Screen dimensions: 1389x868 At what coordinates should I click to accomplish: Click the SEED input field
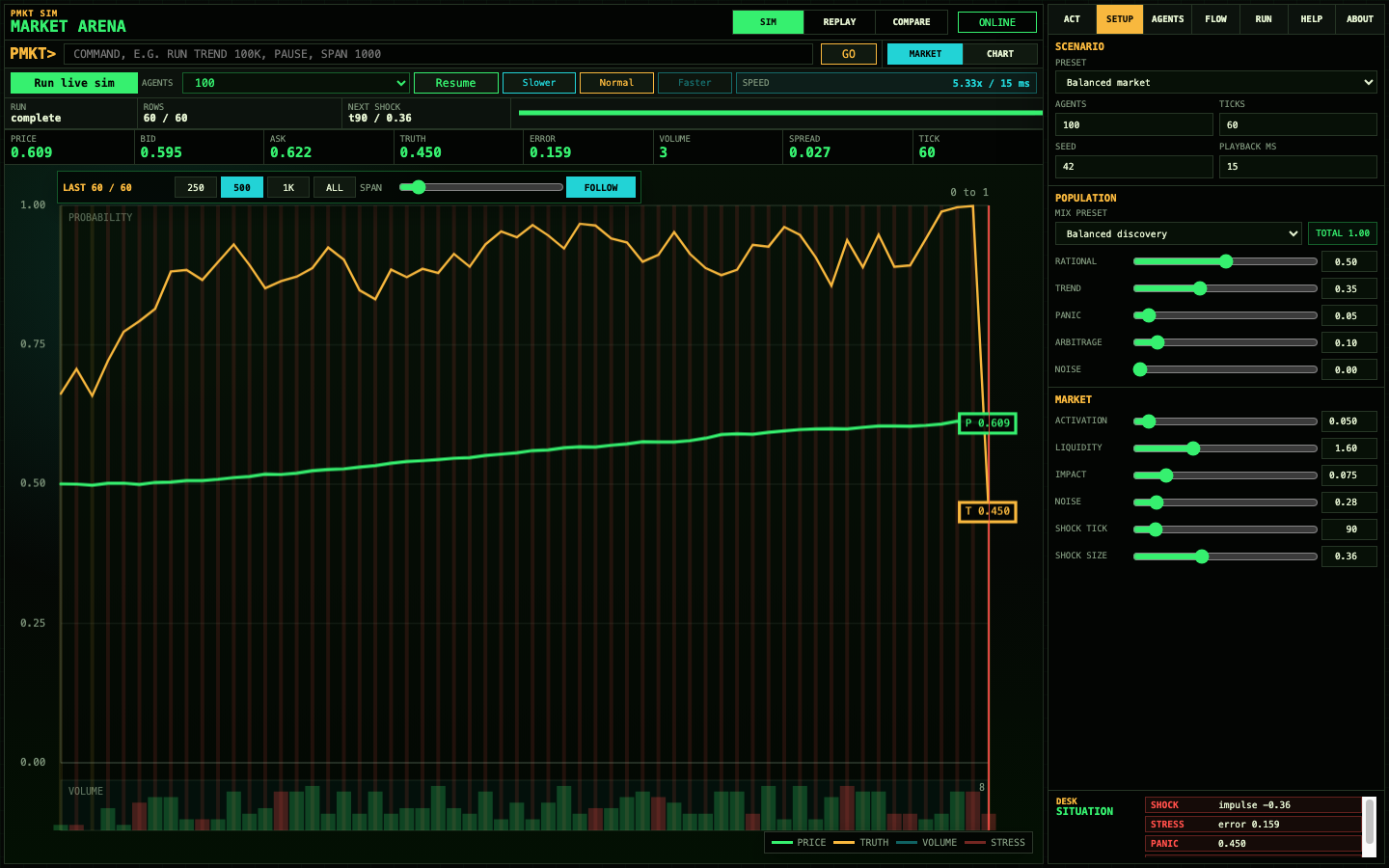(1134, 167)
